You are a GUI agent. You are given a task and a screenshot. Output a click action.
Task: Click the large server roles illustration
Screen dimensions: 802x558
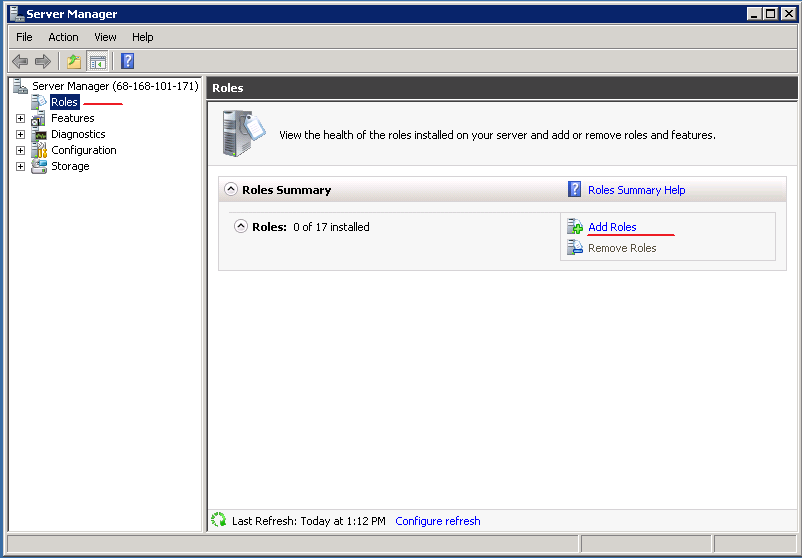[244, 133]
